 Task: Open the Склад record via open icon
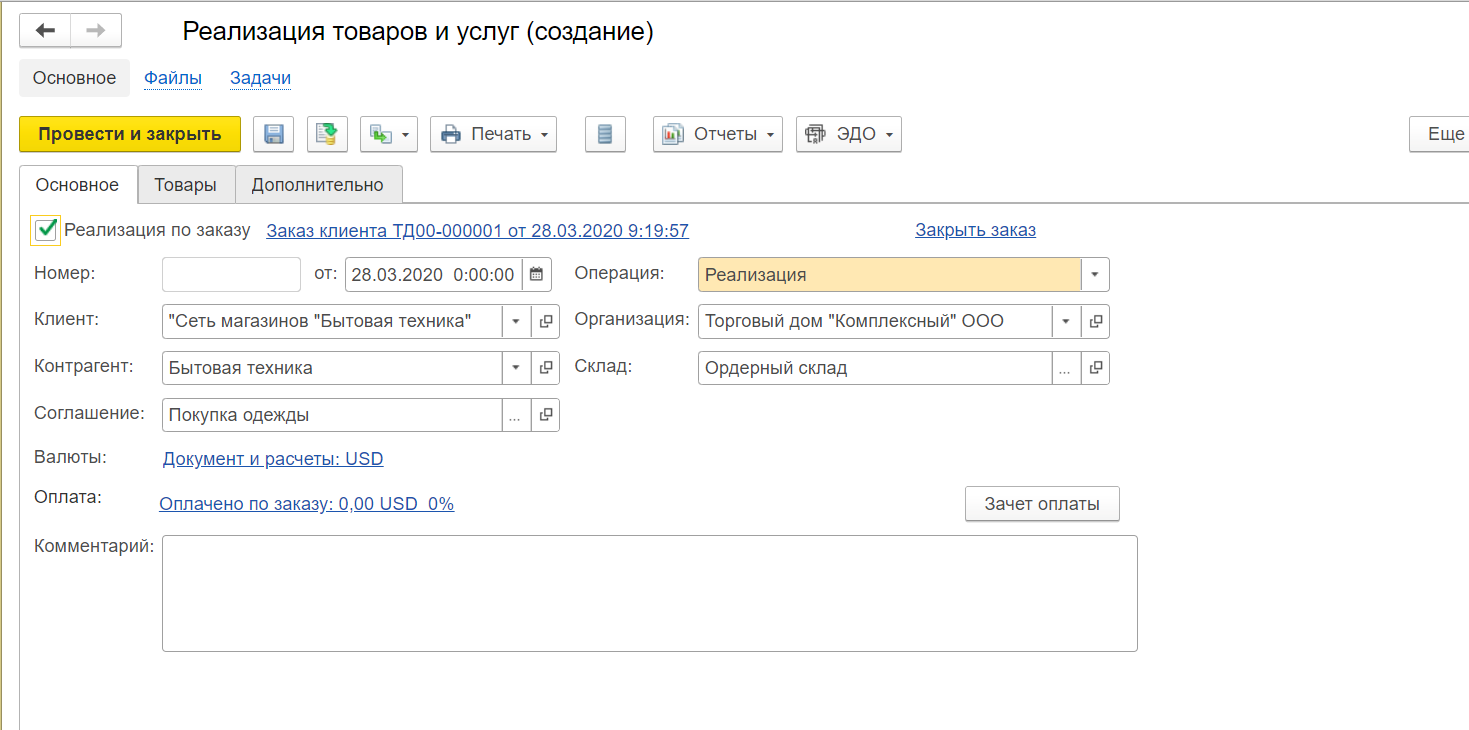tap(1095, 368)
